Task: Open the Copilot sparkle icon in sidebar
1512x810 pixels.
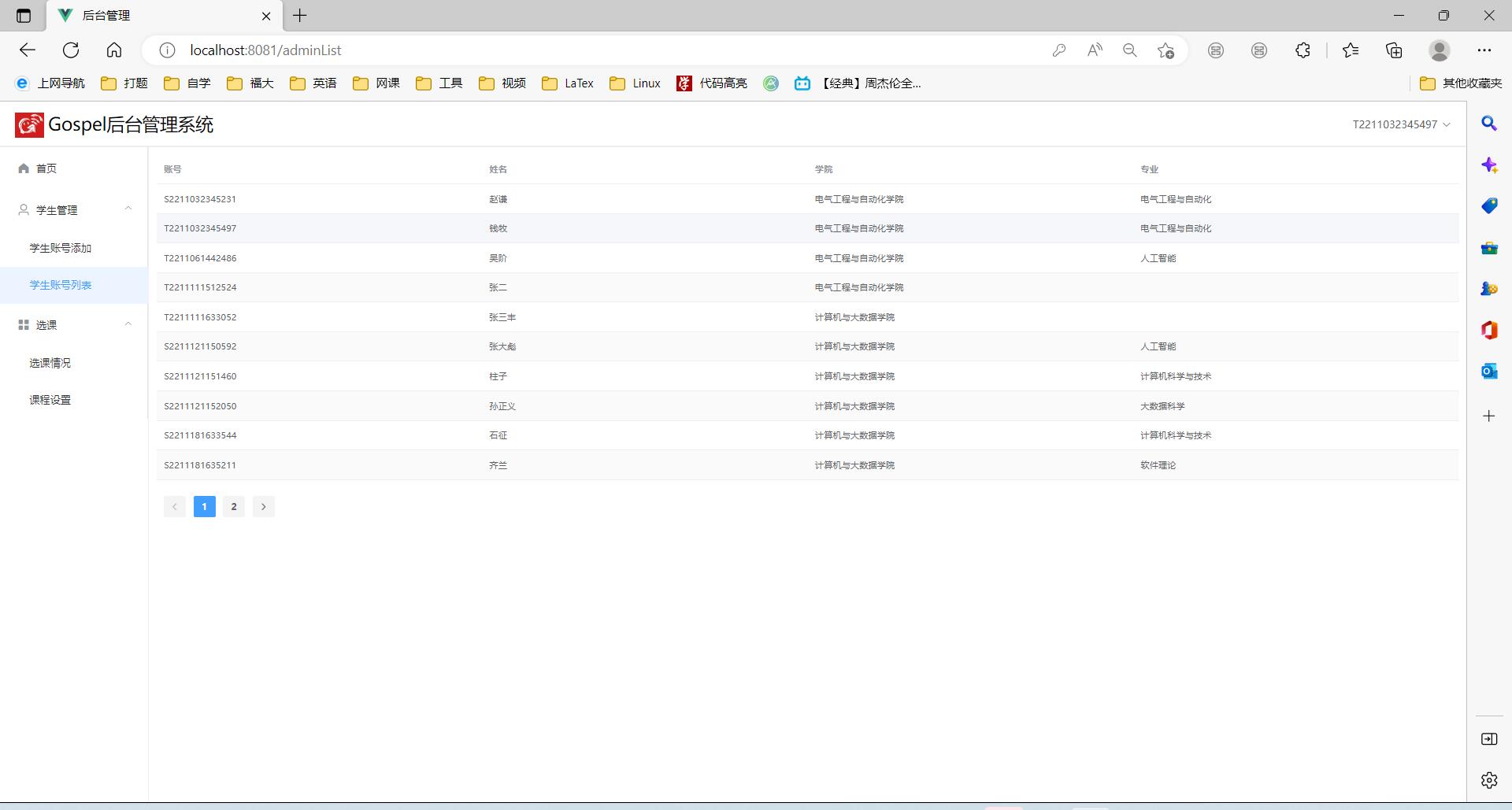Action: [x=1488, y=165]
